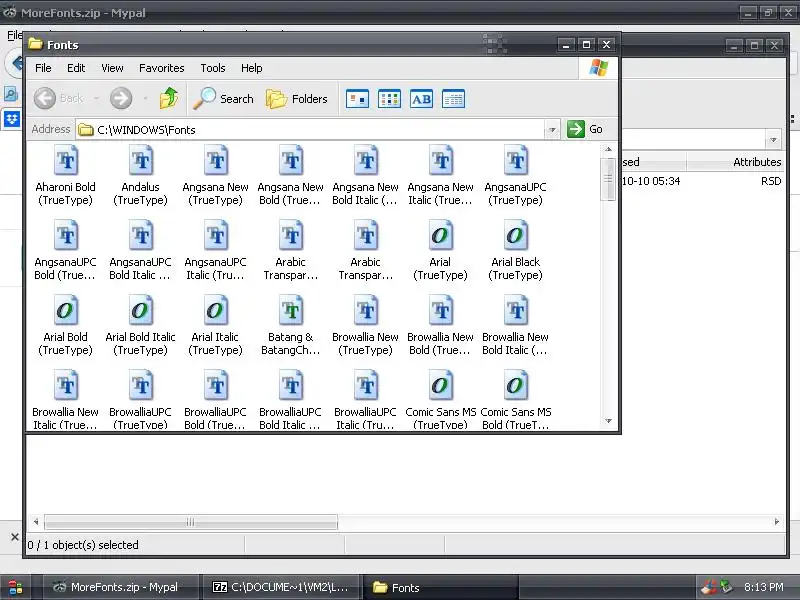Click the 8:13 PM system clock
Image resolution: width=800 pixels, height=600 pixels.
pyautogui.click(x=763, y=587)
